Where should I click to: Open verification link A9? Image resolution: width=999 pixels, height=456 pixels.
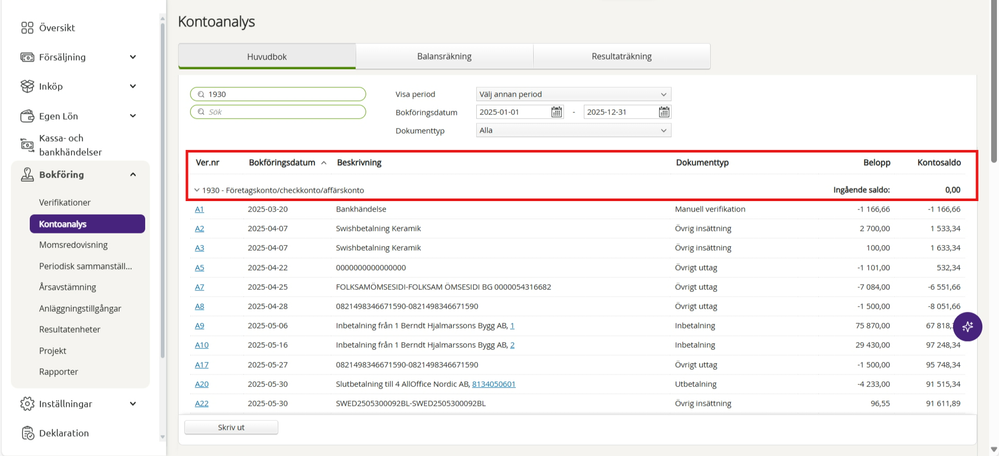(199, 325)
